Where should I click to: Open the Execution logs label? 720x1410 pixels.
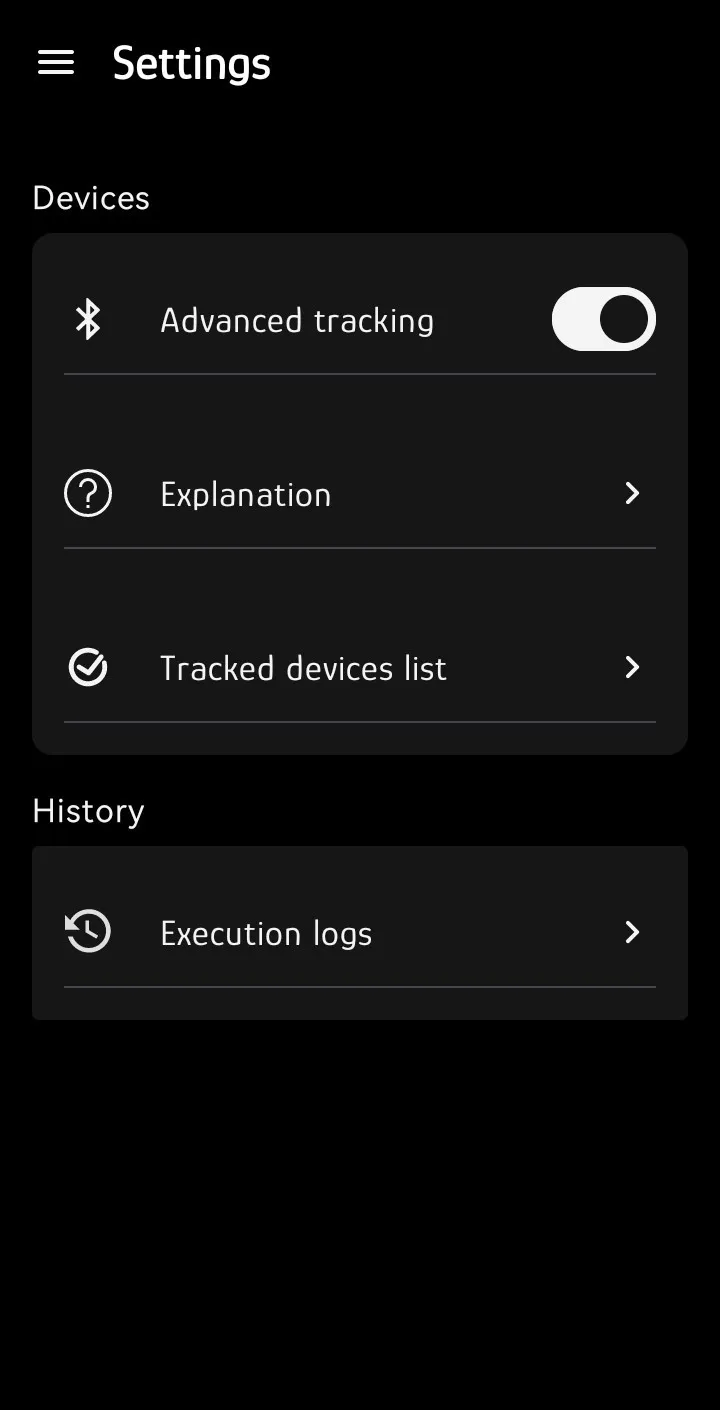[266, 934]
